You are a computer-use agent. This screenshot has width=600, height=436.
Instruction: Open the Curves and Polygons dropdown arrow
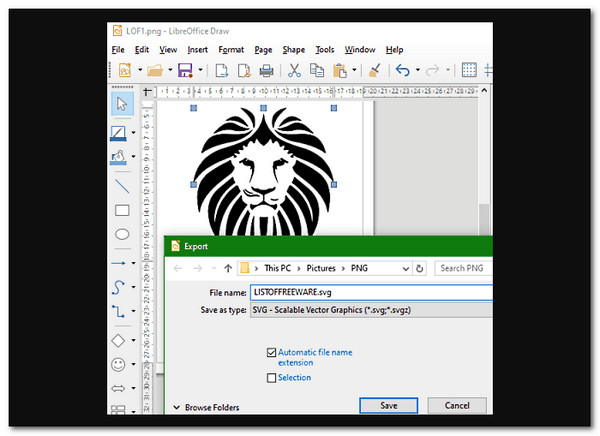pyautogui.click(x=133, y=287)
